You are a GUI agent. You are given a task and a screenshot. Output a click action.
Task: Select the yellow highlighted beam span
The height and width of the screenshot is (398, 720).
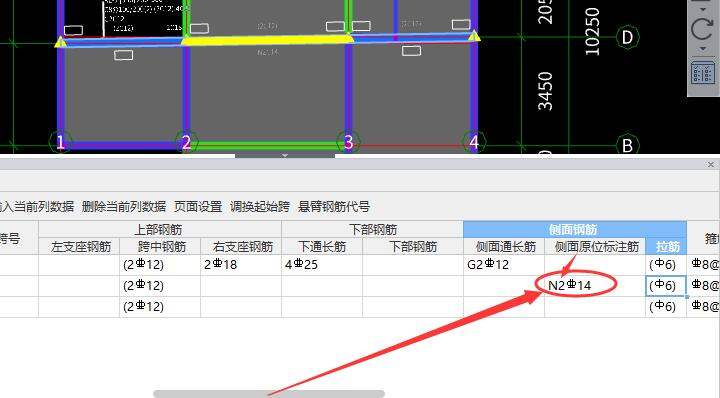coord(267,41)
